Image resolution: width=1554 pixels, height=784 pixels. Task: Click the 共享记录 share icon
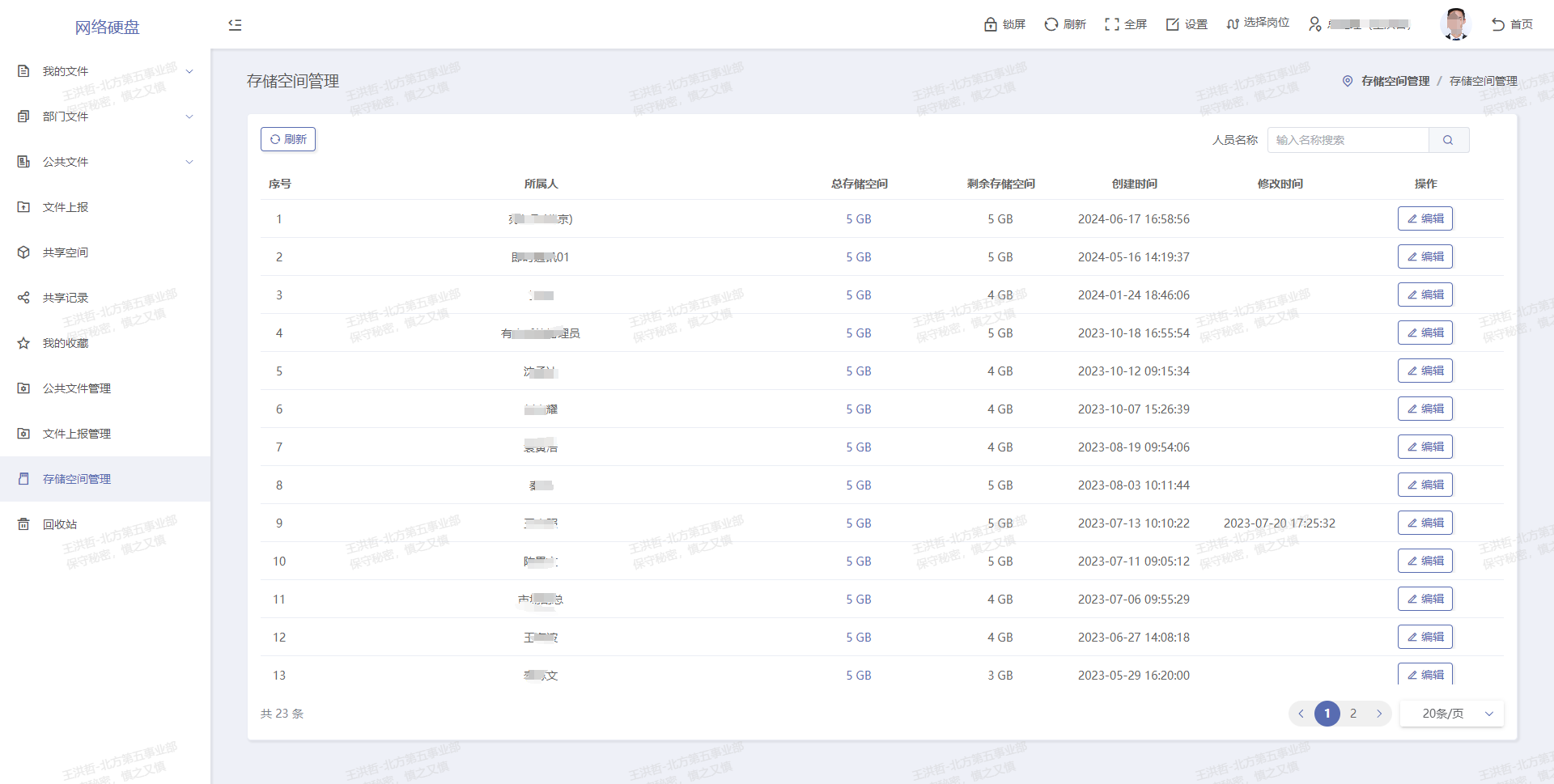point(23,298)
